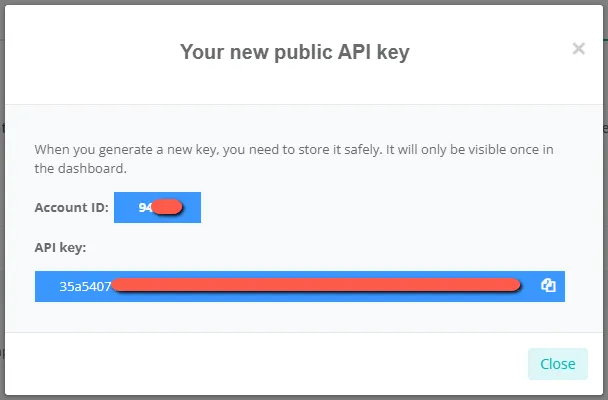Click the red redaction on the Account ID
This screenshot has width=608, height=400.
coord(168,208)
